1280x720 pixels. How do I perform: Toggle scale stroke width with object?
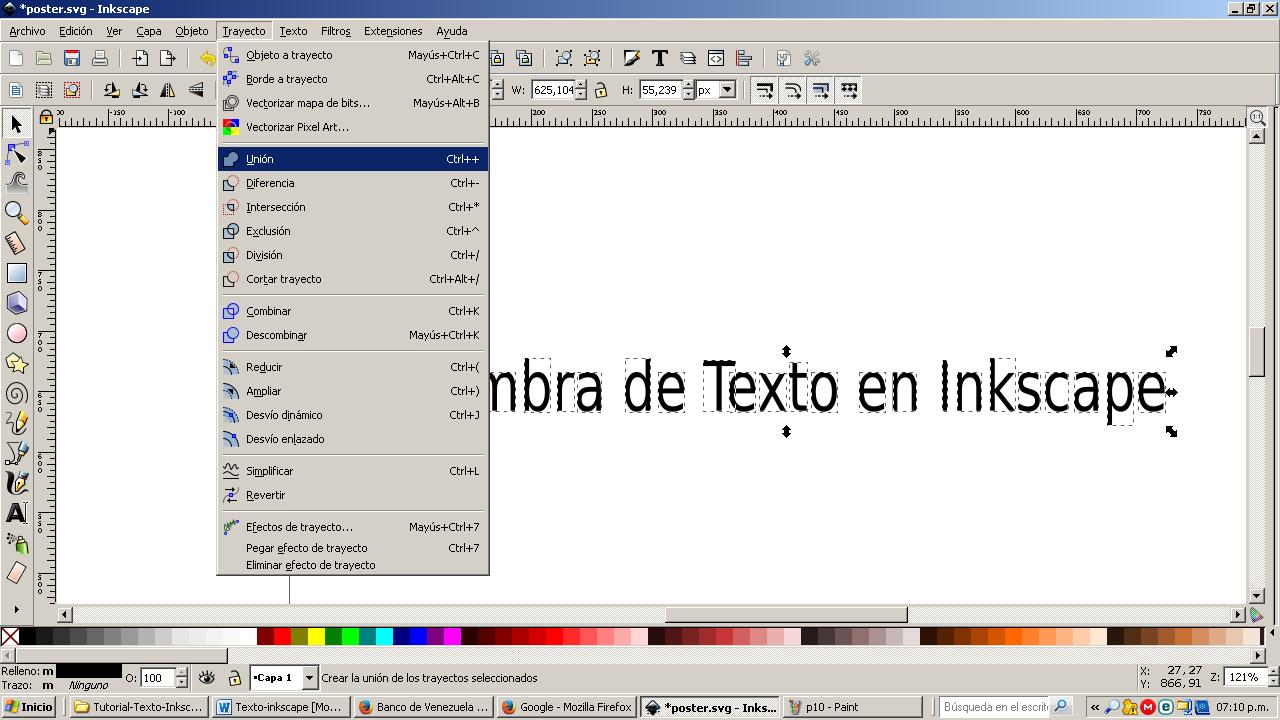(764, 90)
